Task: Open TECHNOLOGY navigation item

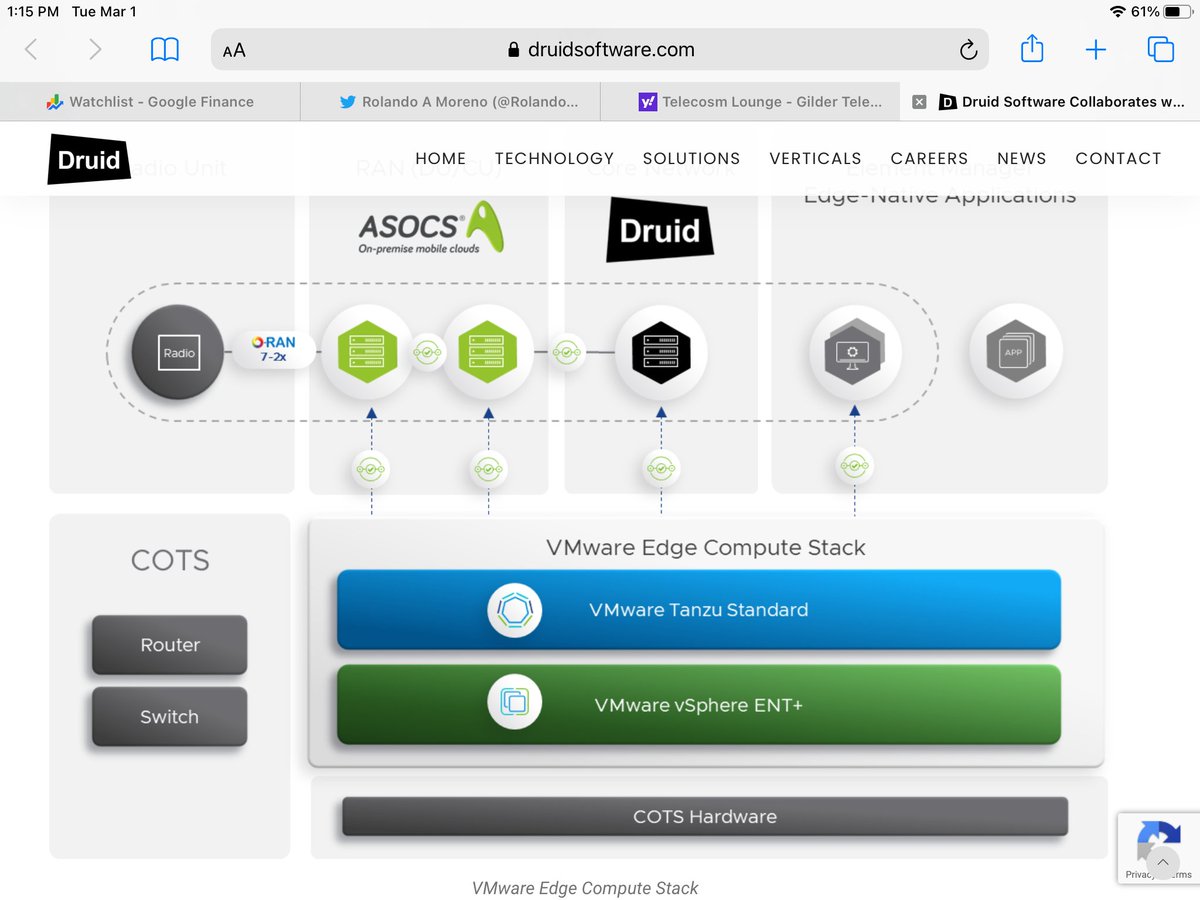Action: 554,158
